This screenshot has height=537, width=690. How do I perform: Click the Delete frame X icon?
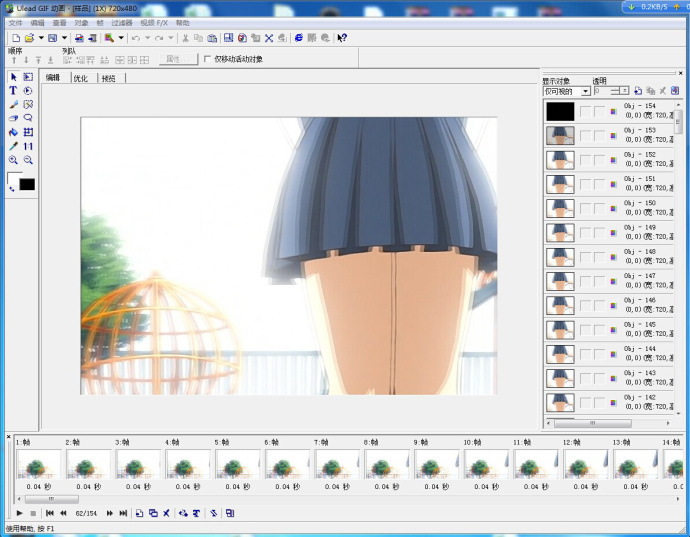coord(166,513)
